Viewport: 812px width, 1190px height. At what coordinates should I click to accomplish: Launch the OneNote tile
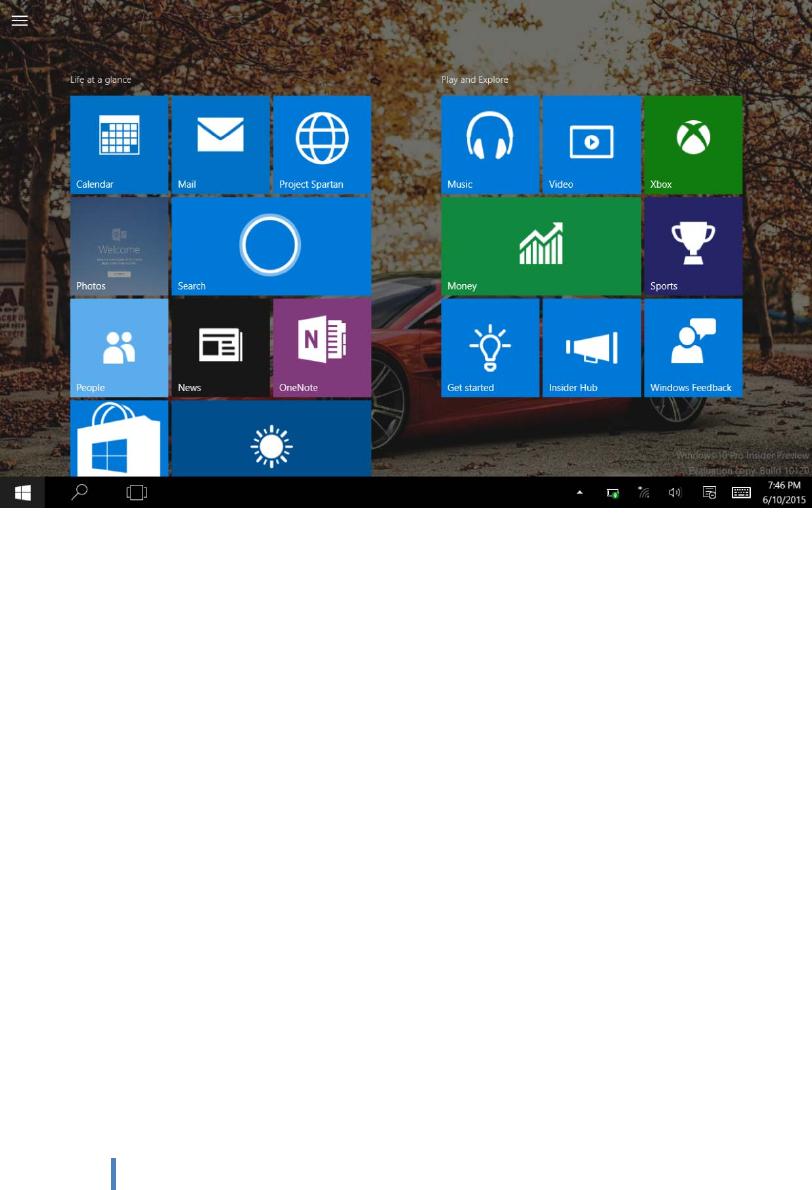point(322,348)
